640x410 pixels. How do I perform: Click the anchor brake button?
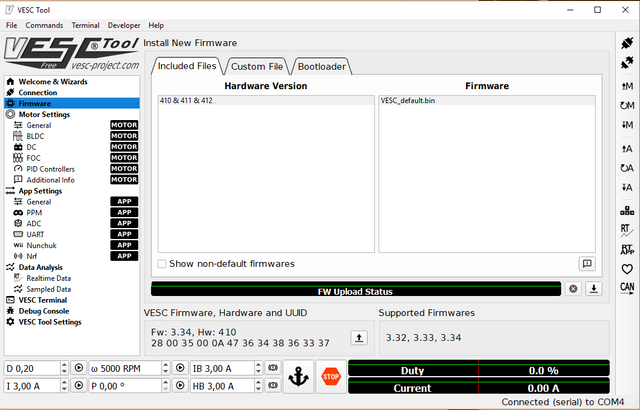click(x=298, y=376)
